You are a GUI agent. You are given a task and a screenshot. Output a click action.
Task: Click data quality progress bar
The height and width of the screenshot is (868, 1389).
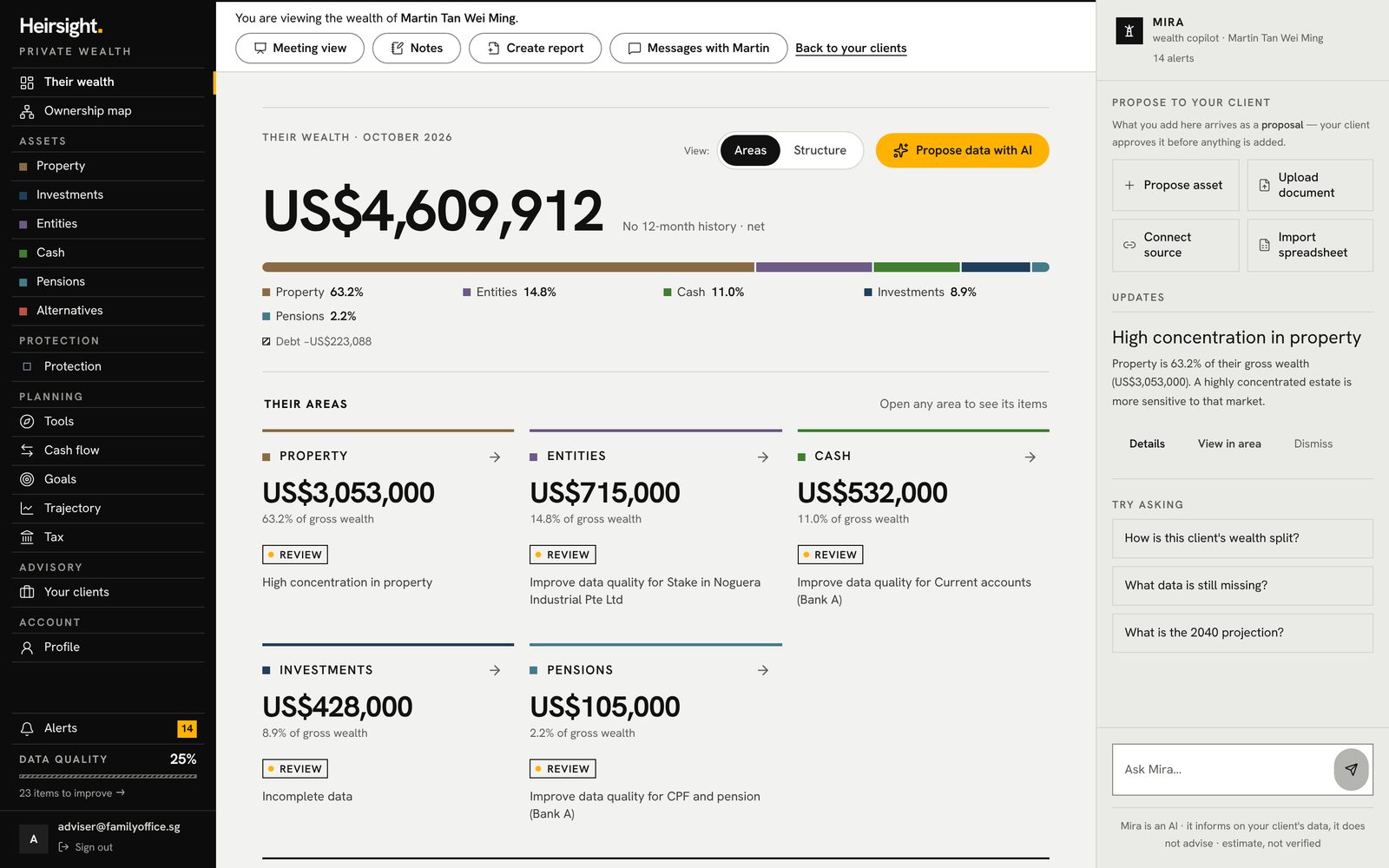pyautogui.click(x=108, y=776)
